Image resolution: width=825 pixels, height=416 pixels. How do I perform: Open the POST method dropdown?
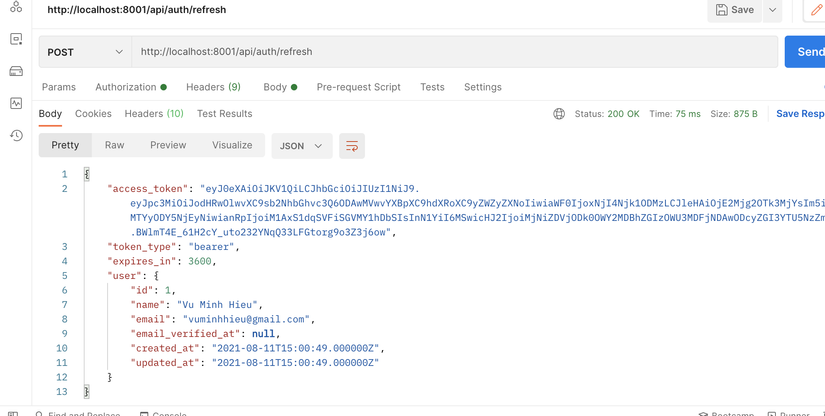(85, 52)
